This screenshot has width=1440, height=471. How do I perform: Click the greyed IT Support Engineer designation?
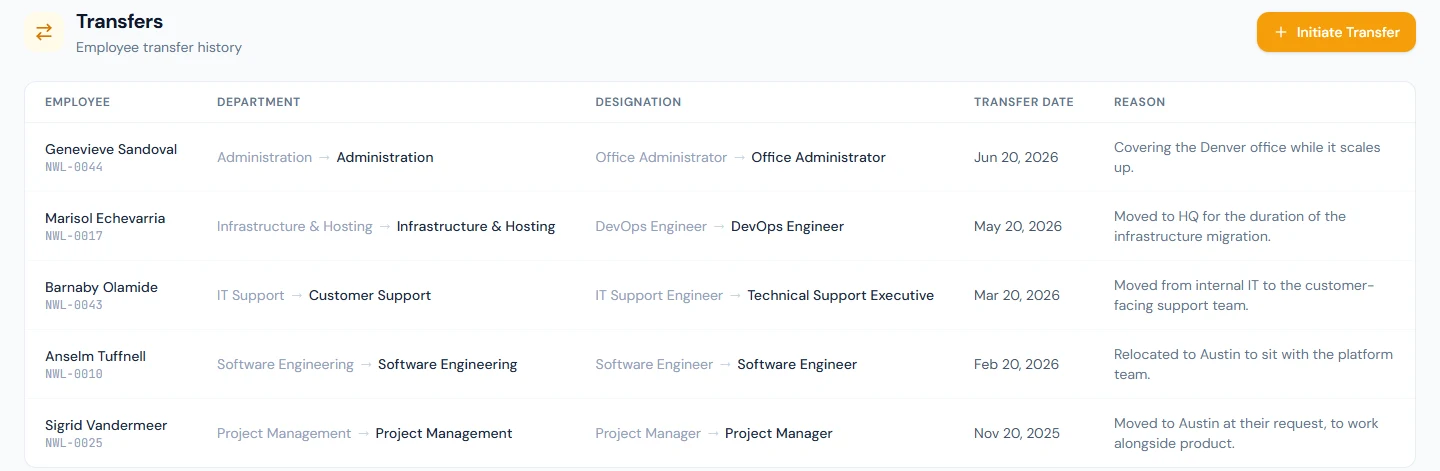point(659,295)
